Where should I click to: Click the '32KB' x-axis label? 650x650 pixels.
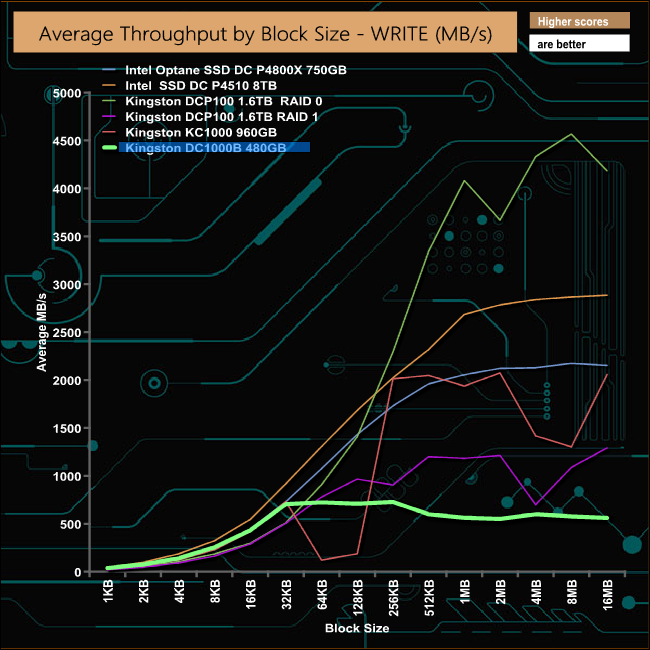tap(286, 595)
